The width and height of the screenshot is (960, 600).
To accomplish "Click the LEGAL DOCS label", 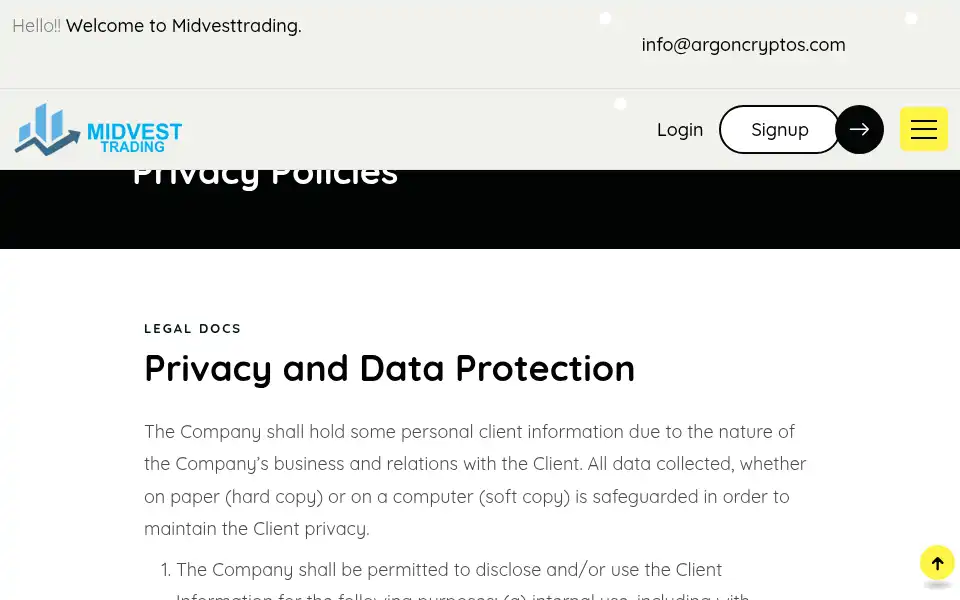I will click(x=192, y=329).
